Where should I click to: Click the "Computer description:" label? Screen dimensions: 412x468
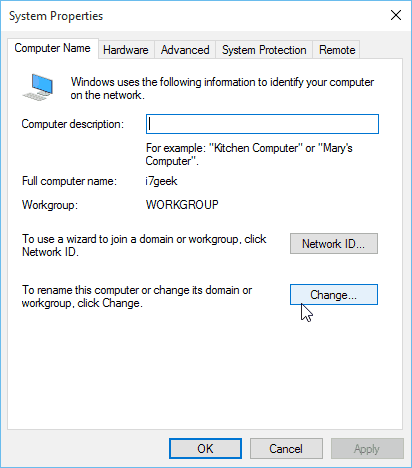click(73, 124)
